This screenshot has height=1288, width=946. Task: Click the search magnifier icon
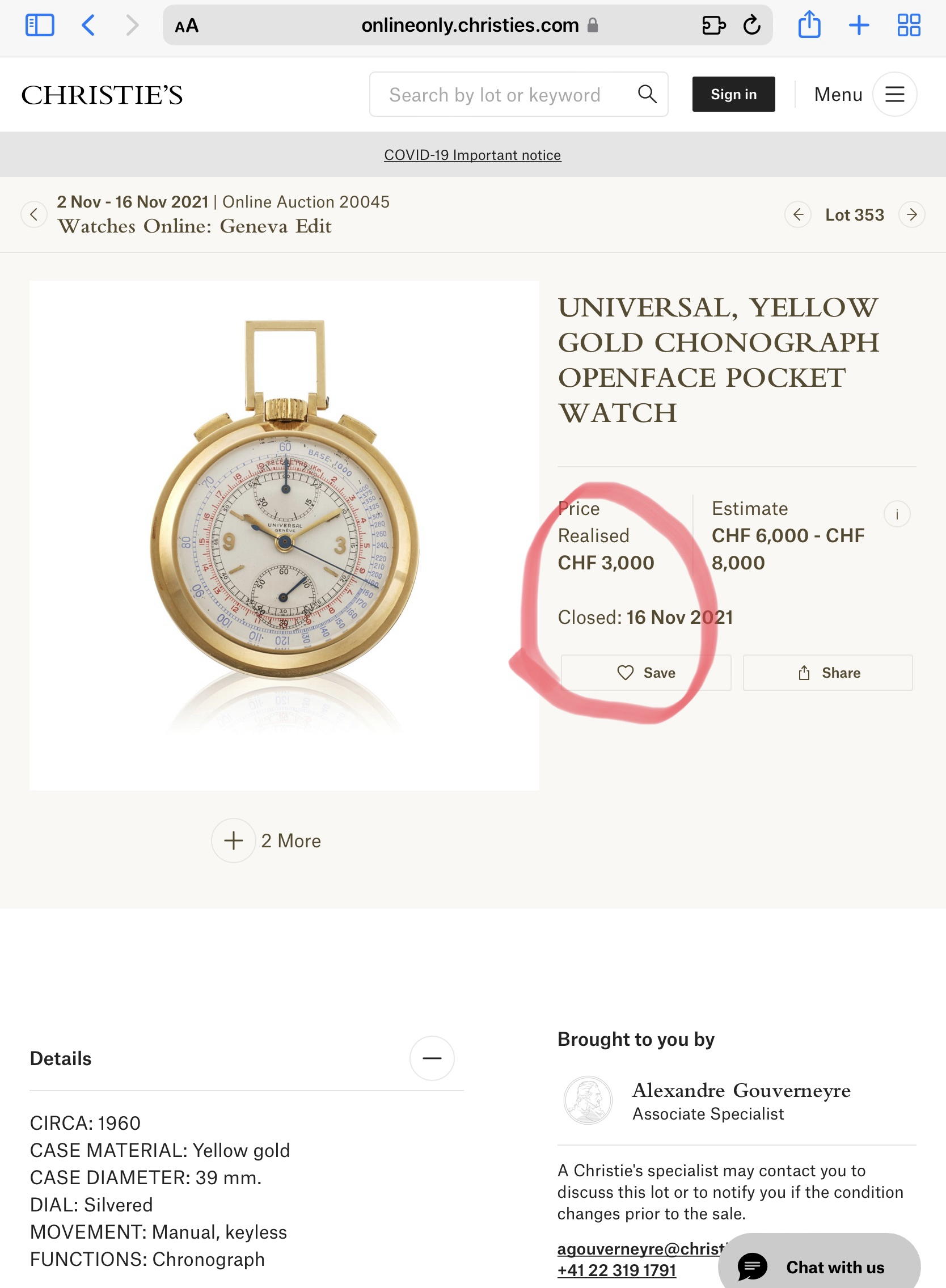(x=647, y=94)
